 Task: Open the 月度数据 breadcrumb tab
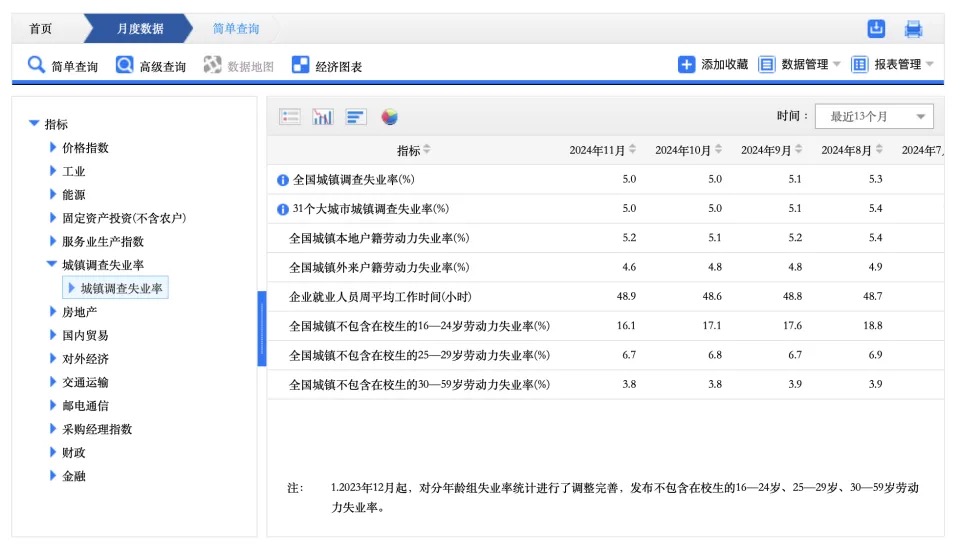(x=139, y=29)
